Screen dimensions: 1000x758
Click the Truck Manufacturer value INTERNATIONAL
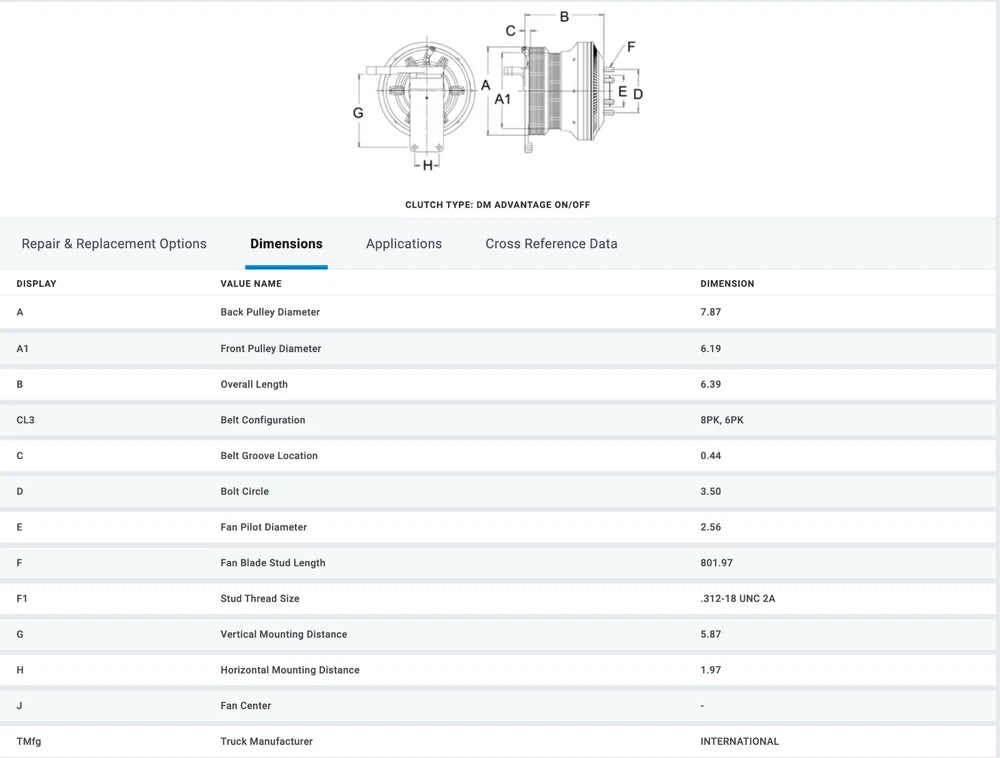coord(739,741)
